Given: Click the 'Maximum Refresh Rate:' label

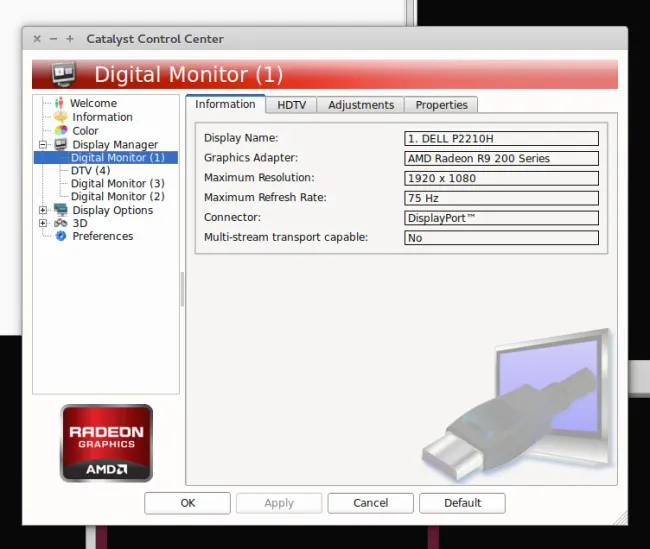Looking at the screenshot, I should point(265,197).
